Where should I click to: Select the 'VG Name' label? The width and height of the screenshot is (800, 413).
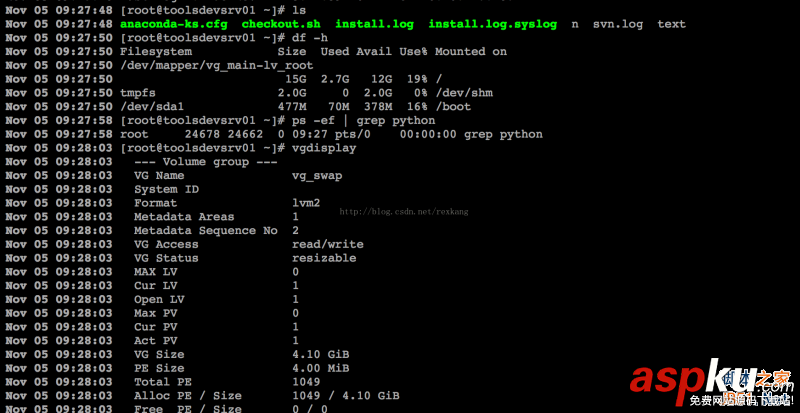pyautogui.click(x=159, y=176)
